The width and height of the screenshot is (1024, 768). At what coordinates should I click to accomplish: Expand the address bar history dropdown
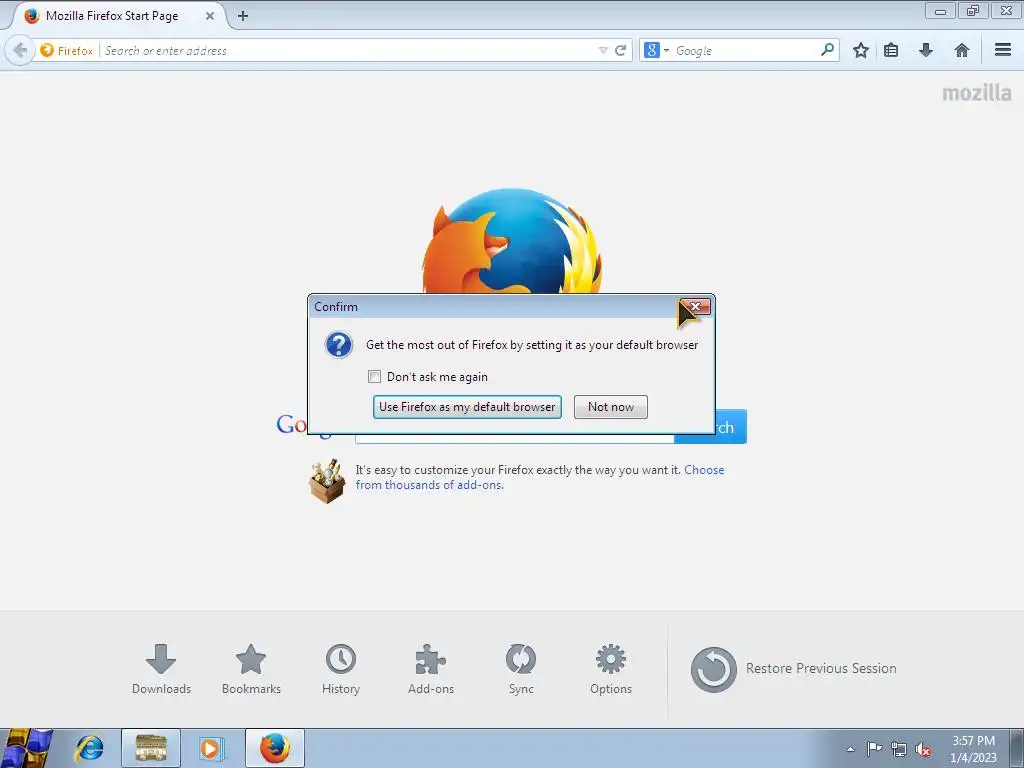603,50
